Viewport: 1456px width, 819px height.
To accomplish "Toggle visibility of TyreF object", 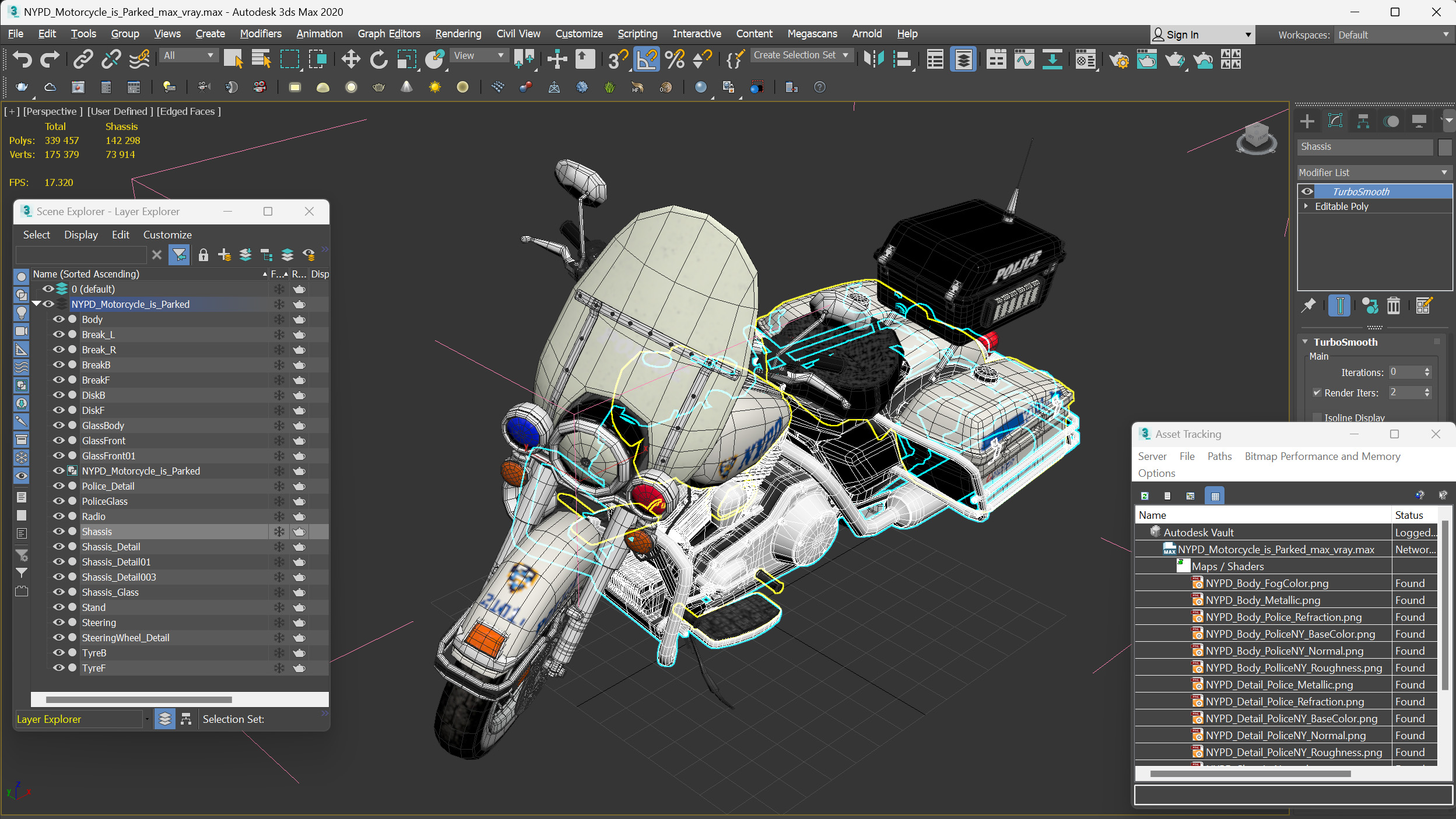I will 59,667.
